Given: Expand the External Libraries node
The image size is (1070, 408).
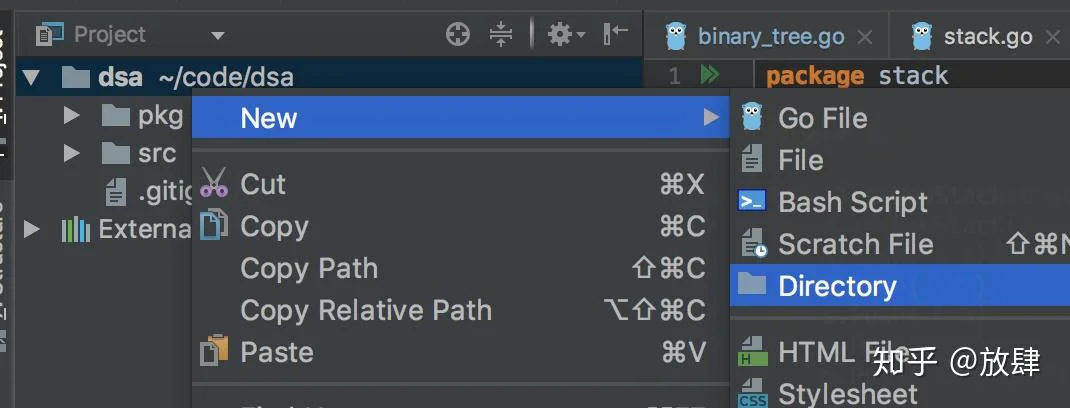Looking at the screenshot, I should (x=31, y=229).
